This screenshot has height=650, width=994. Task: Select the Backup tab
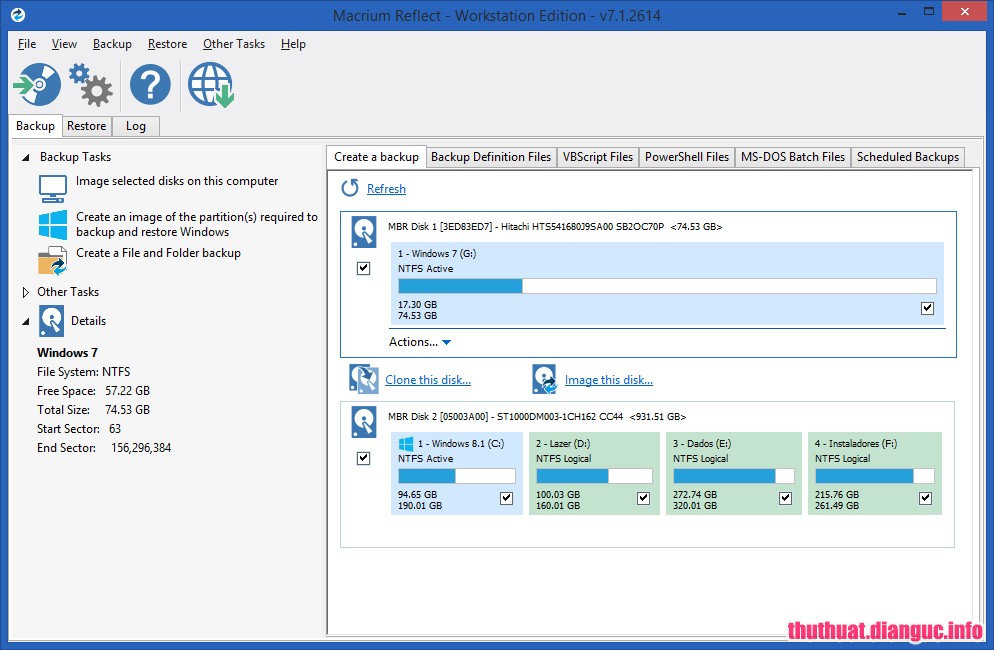[36, 126]
